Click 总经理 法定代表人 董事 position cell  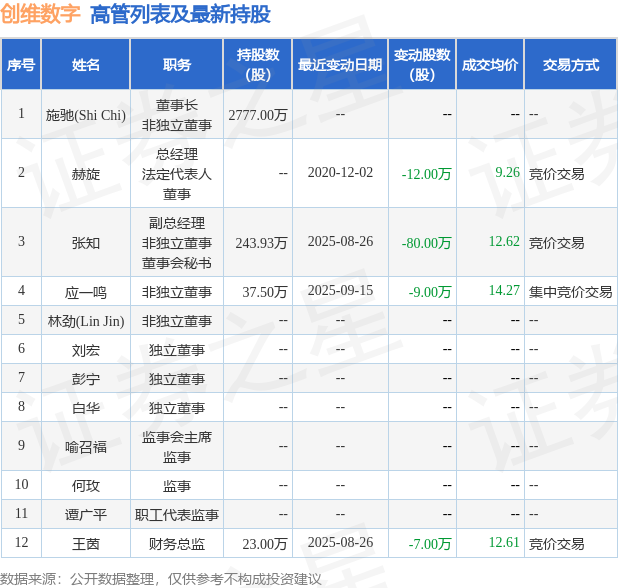[177, 174]
